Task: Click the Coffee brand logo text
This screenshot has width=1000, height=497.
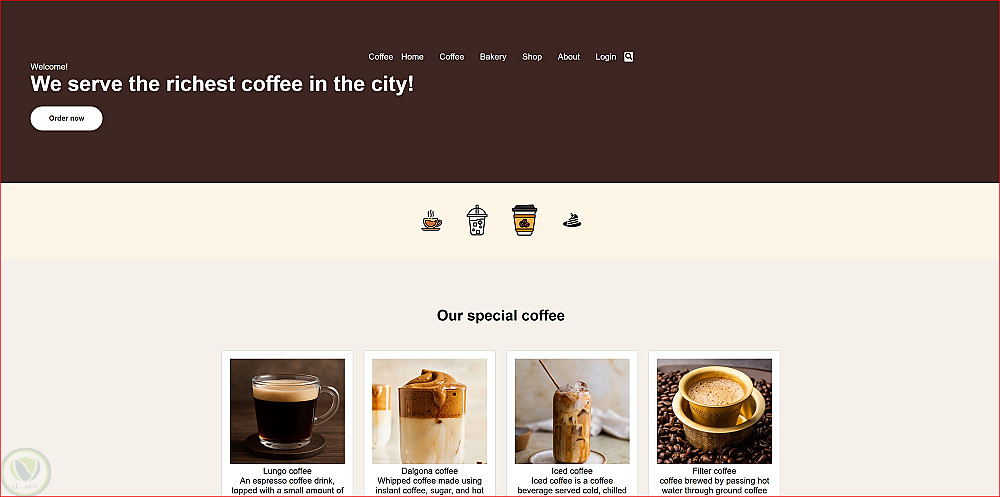Action: pyautogui.click(x=381, y=57)
